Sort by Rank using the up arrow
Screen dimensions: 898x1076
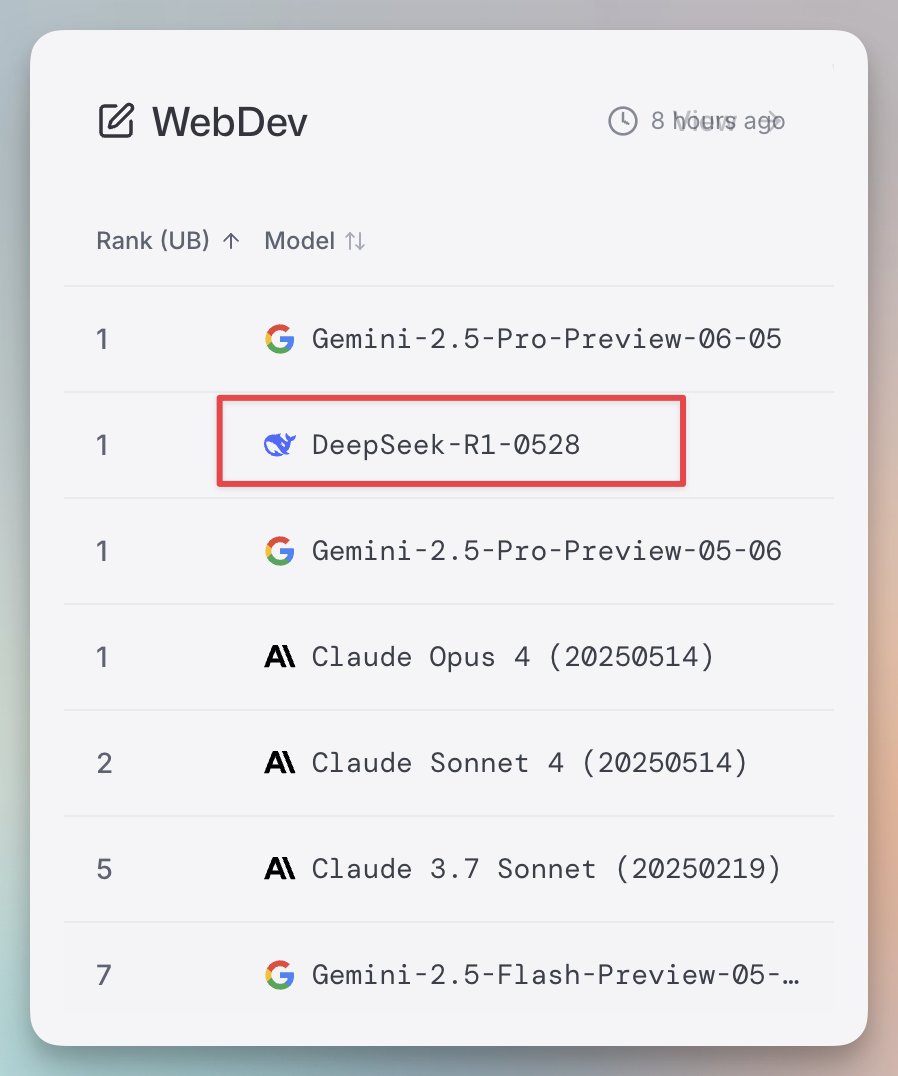[231, 241]
